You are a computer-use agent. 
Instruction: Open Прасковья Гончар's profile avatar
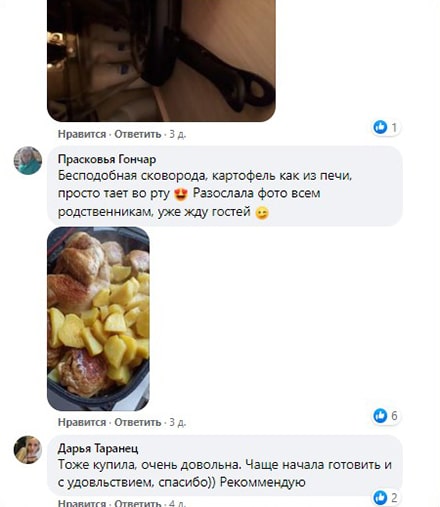28,161
